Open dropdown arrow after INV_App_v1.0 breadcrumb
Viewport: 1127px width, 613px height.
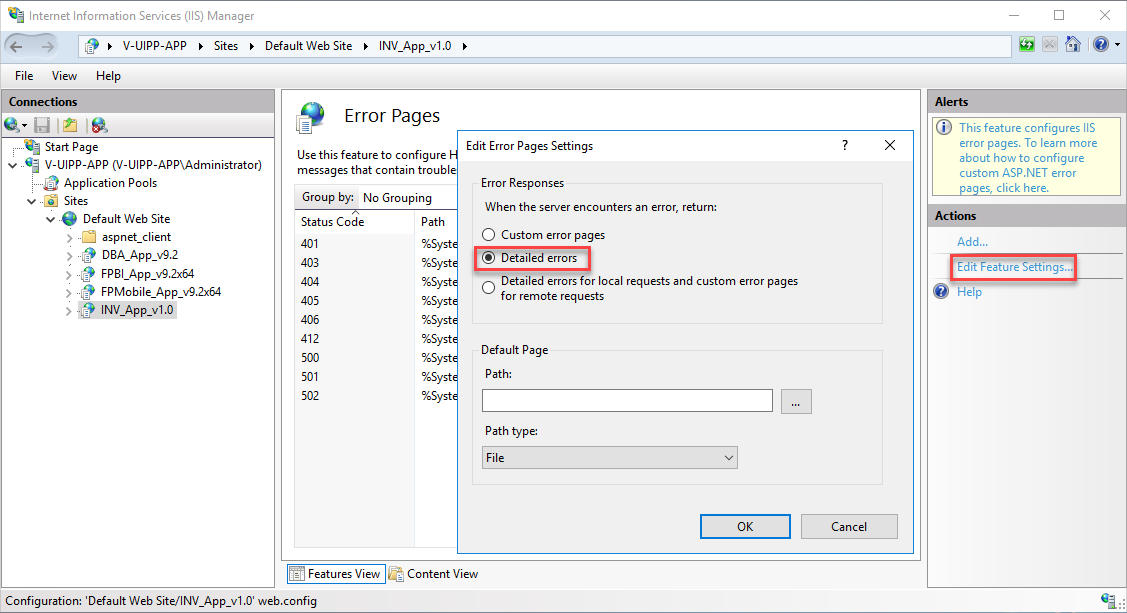coord(465,46)
